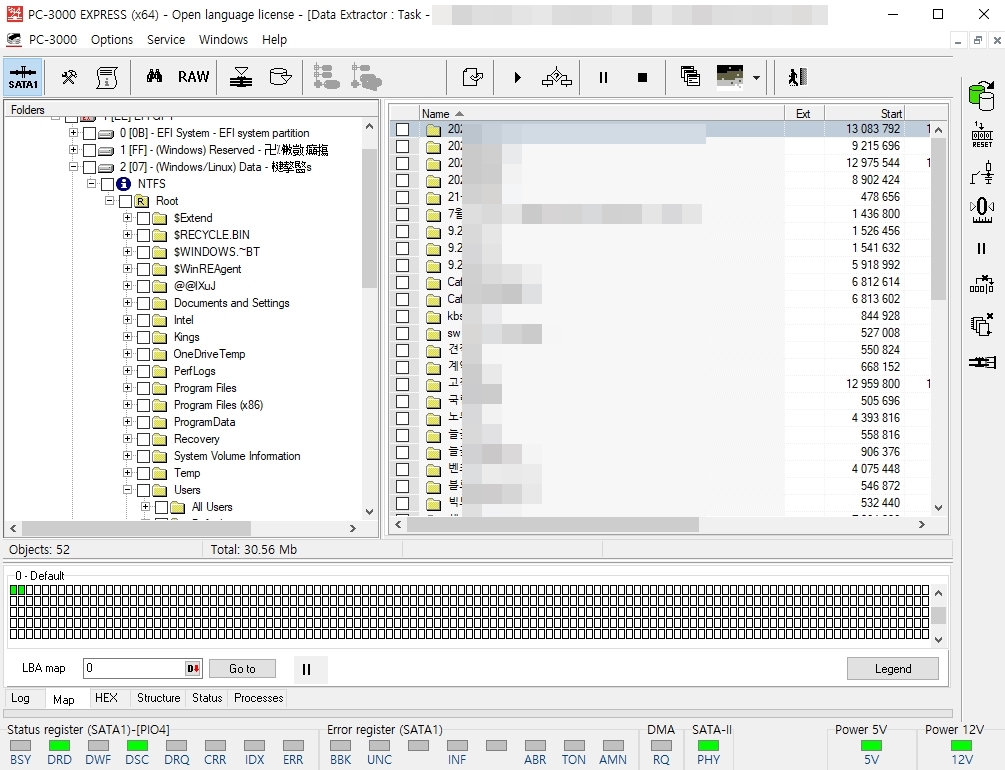Click the RAW recovery toolbar button

[x=194, y=77]
